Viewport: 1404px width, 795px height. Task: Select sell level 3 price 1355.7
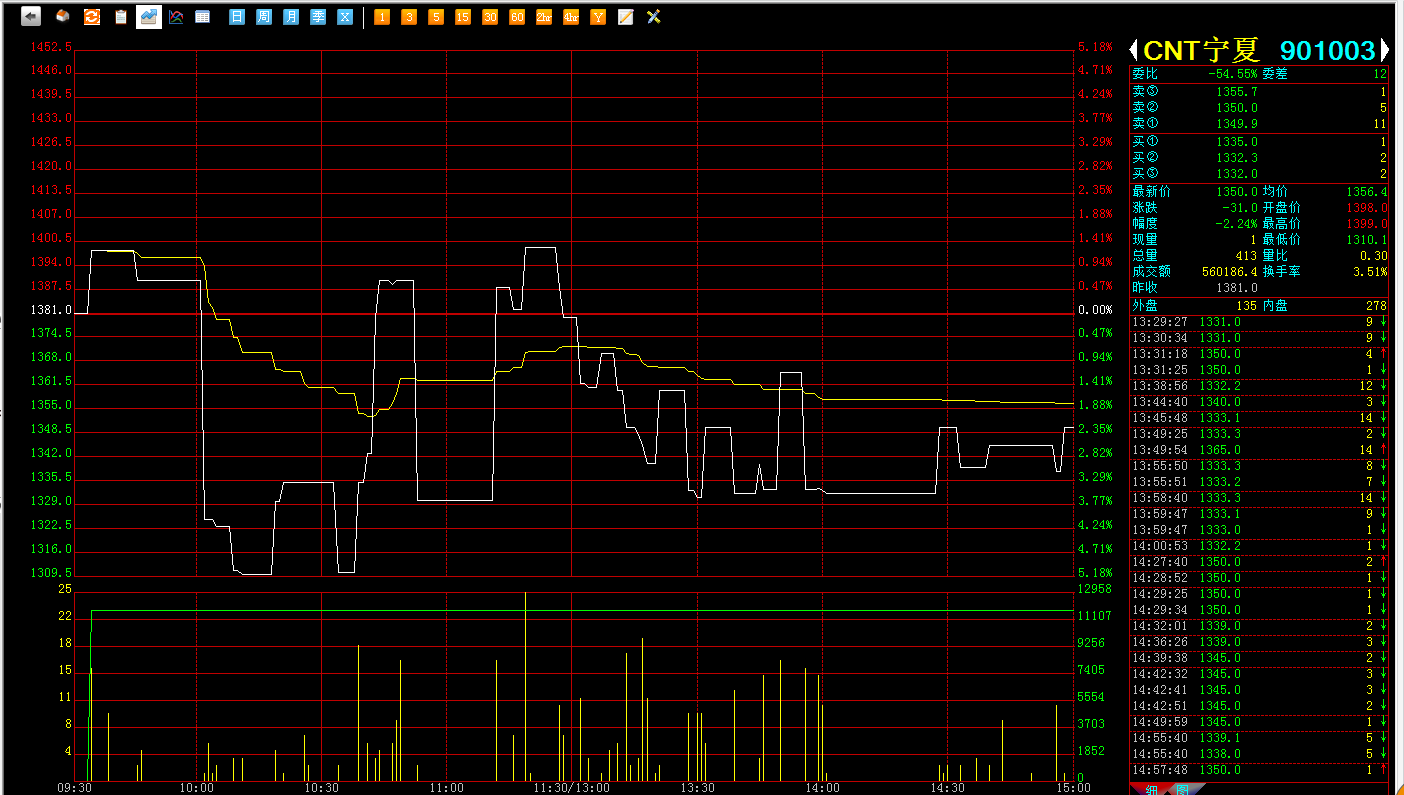pos(1237,92)
